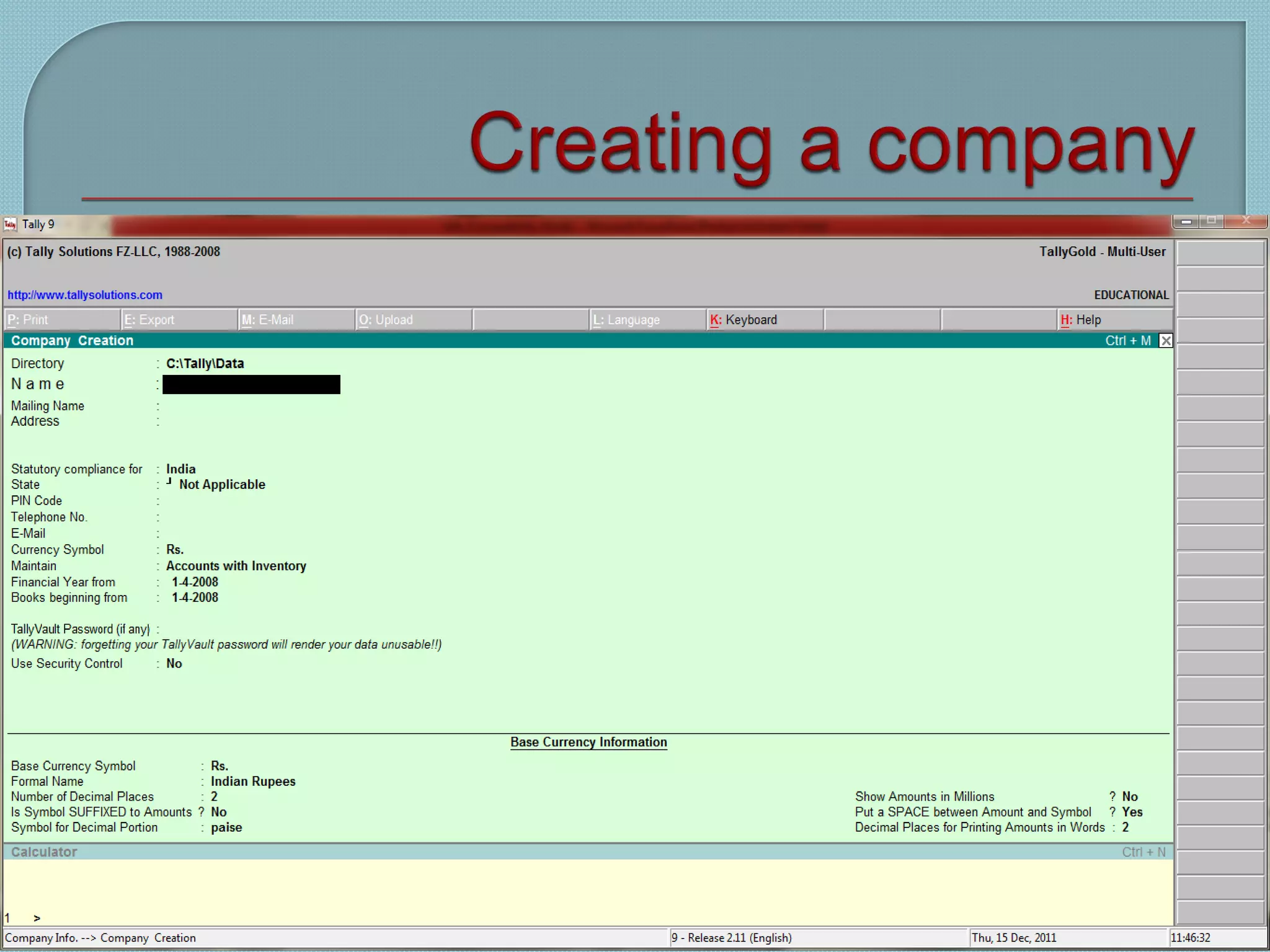This screenshot has width=1270, height=952.
Task: Change Statutory compliance country India
Action: coord(180,469)
